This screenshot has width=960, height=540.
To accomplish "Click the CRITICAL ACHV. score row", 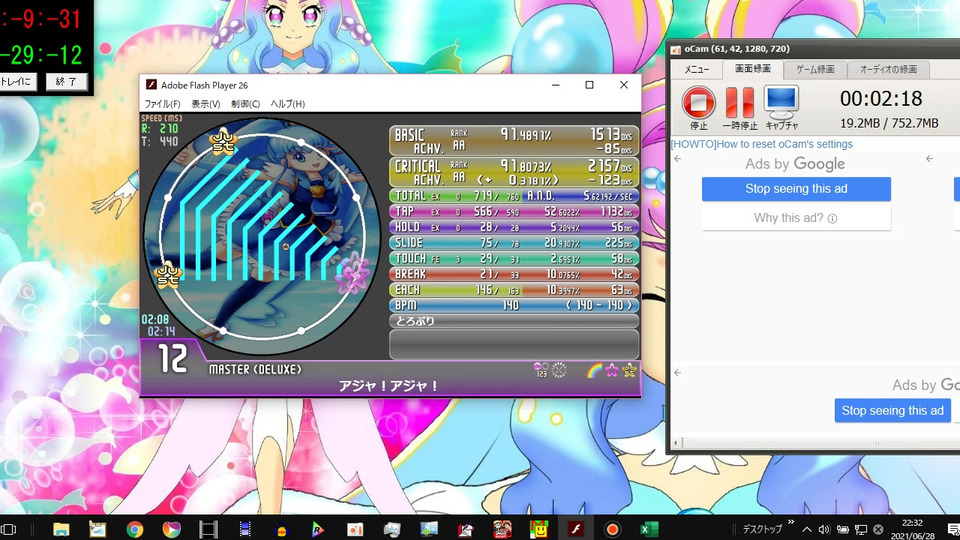I will click(514, 173).
